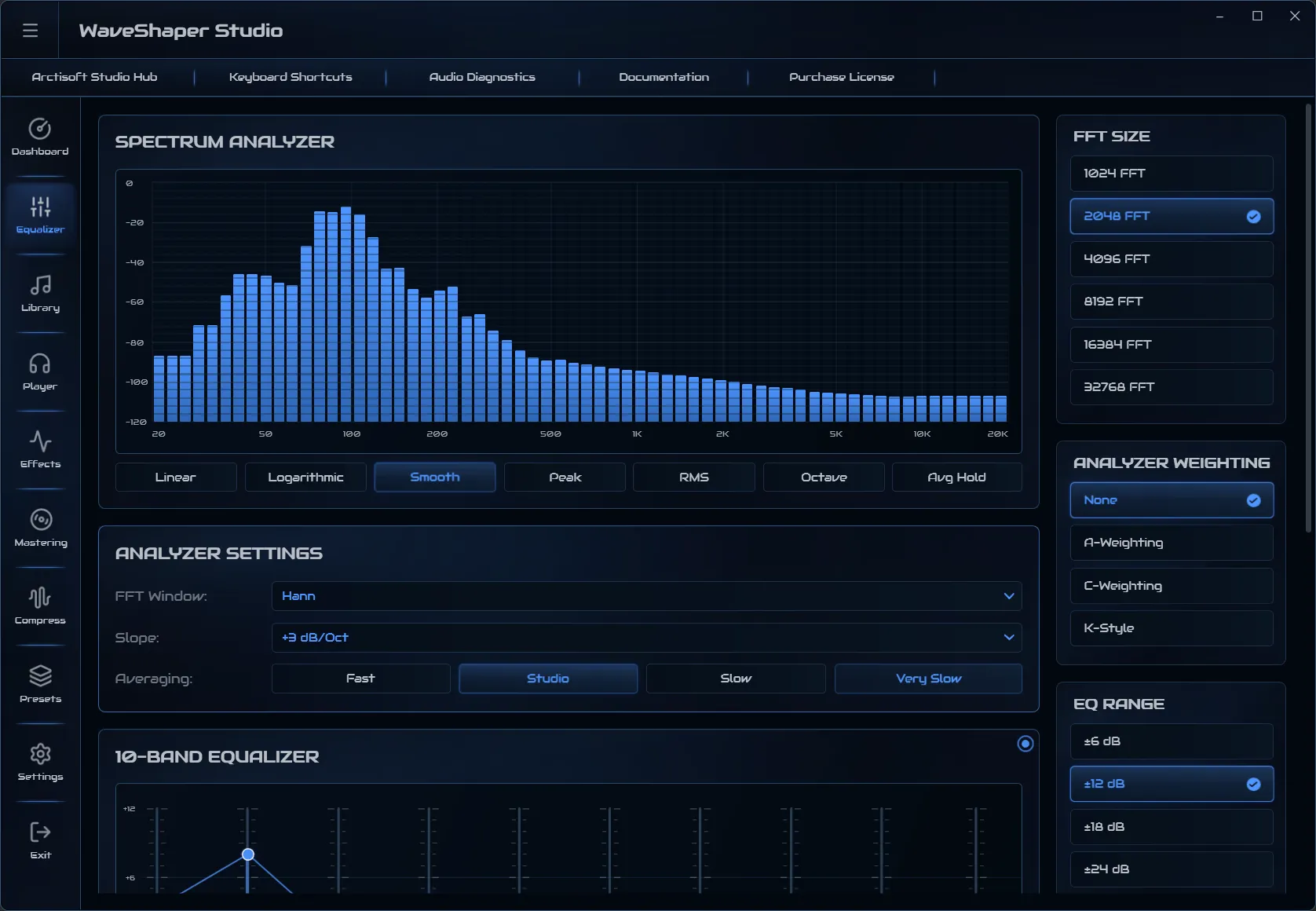Viewport: 1316px width, 911px height.
Task: Click the second EQ band slider handle
Action: pos(248,854)
